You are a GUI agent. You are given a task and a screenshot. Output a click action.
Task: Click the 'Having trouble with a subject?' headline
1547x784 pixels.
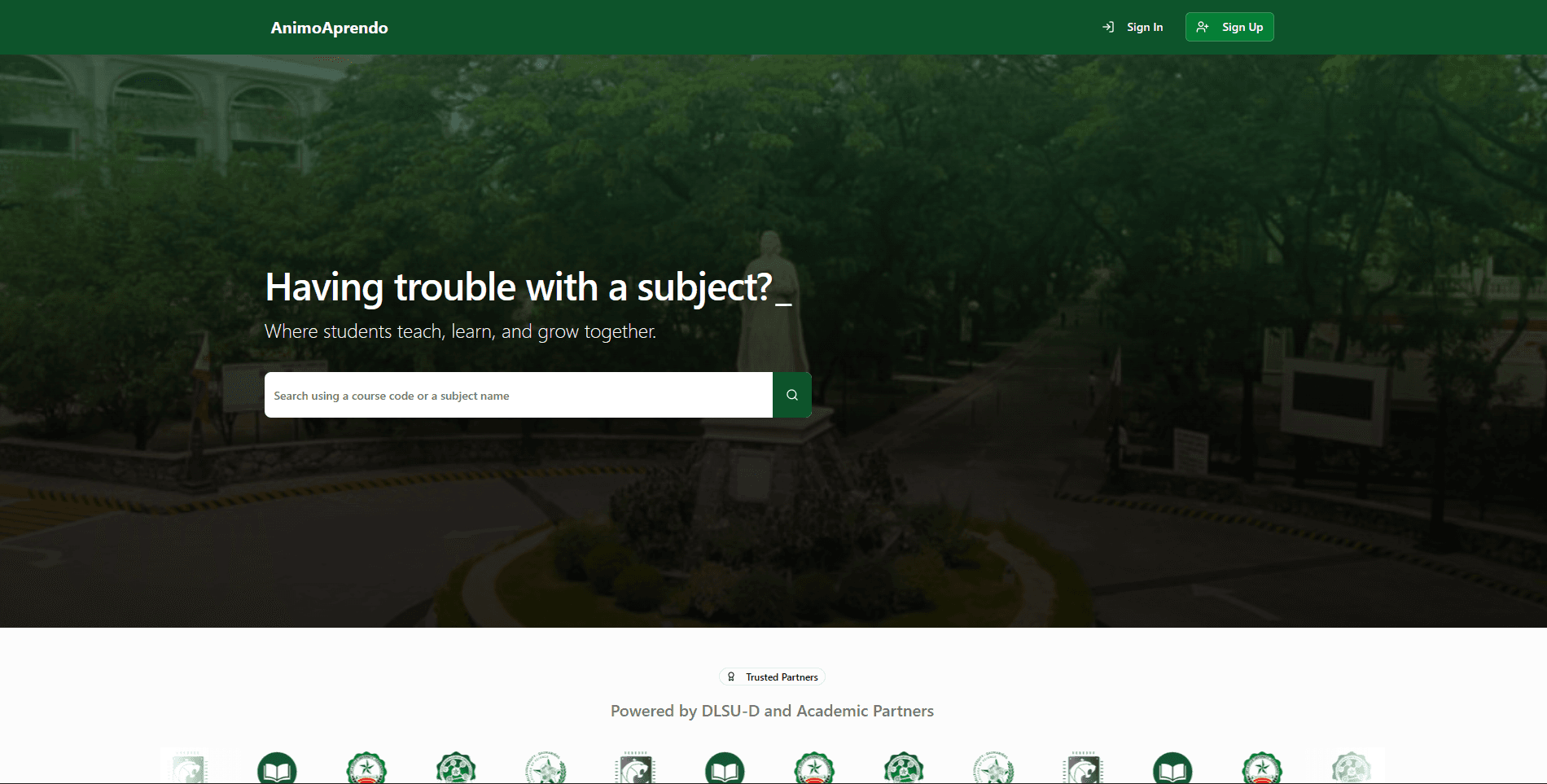519,287
